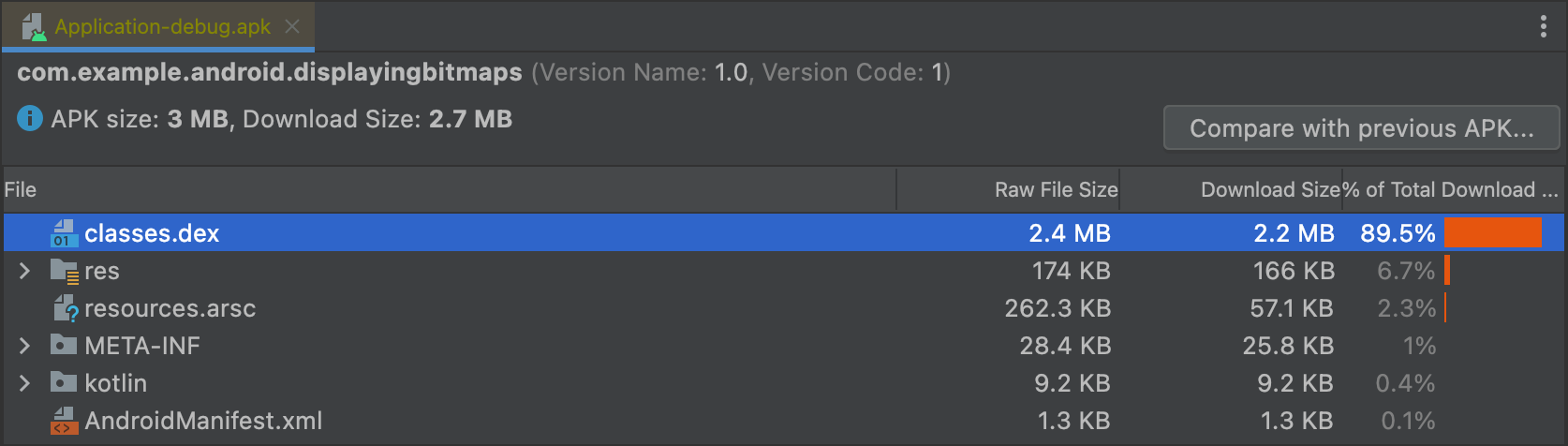Click the File column header
1568x446 pixels.
[x=21, y=190]
